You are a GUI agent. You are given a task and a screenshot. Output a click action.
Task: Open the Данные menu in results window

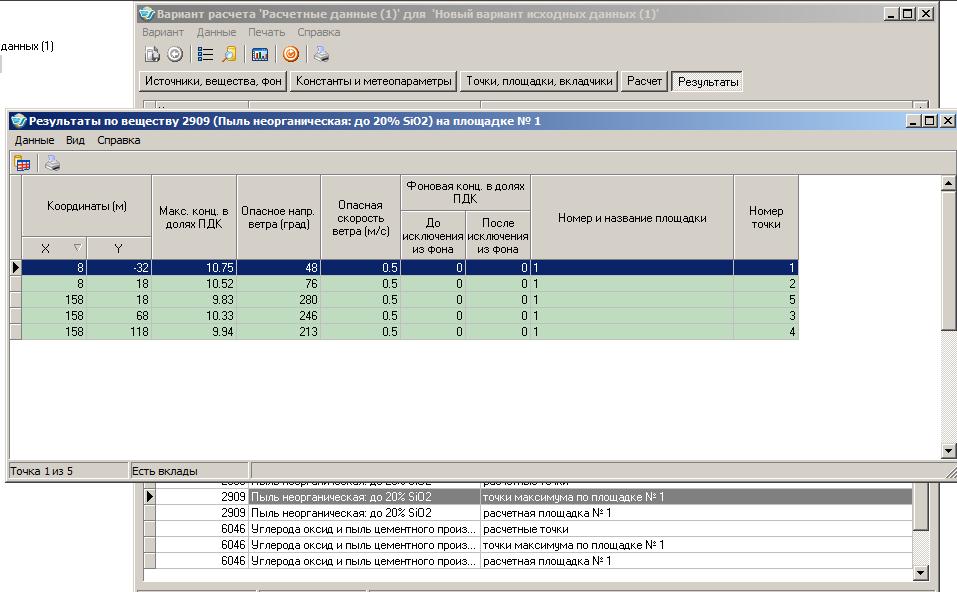tap(34, 140)
